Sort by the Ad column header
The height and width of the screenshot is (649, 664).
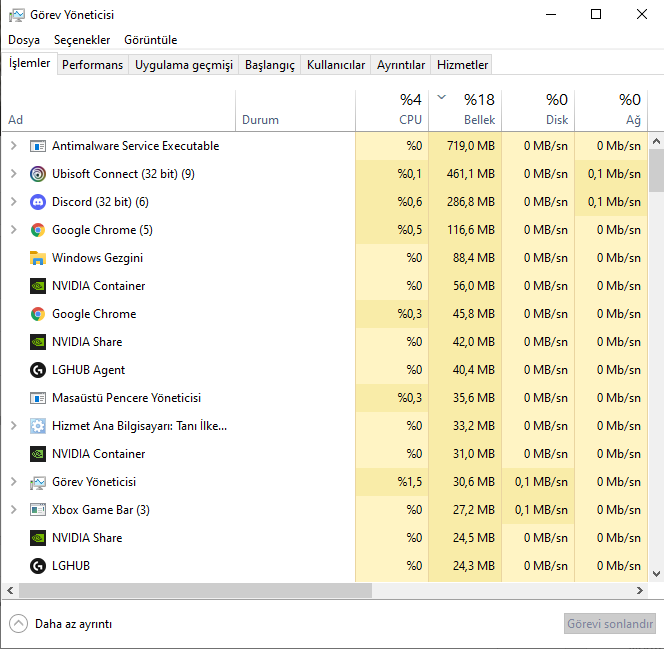[x=119, y=110]
